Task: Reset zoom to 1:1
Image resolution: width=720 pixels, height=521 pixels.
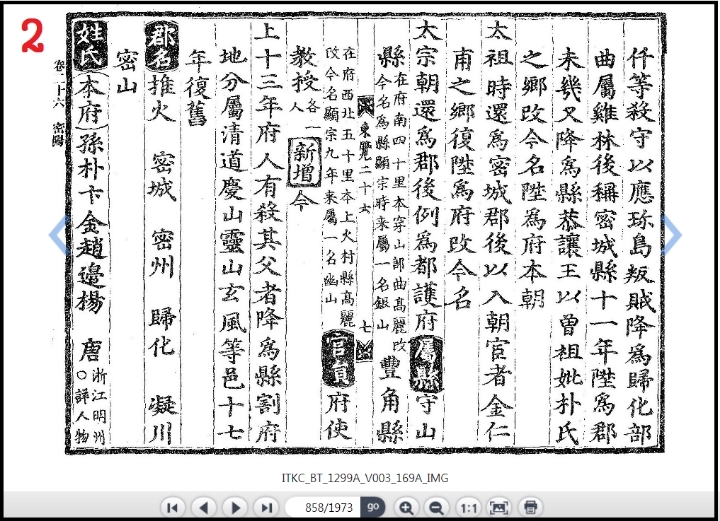Action: click(x=468, y=507)
